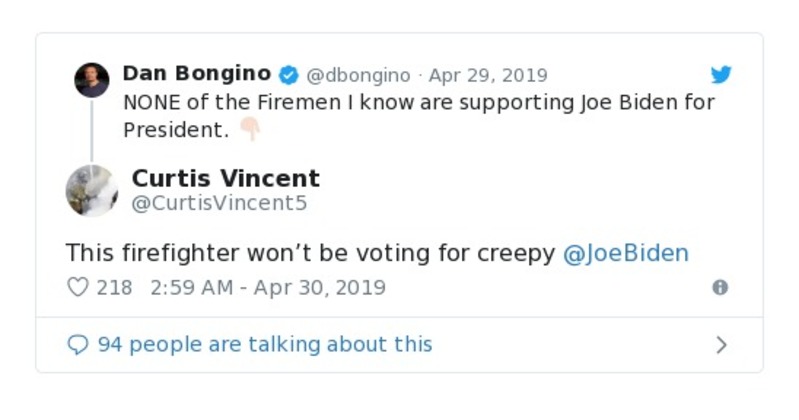The width and height of the screenshot is (799, 420).
Task: Open the @dbongino handle link
Action: click(x=359, y=75)
